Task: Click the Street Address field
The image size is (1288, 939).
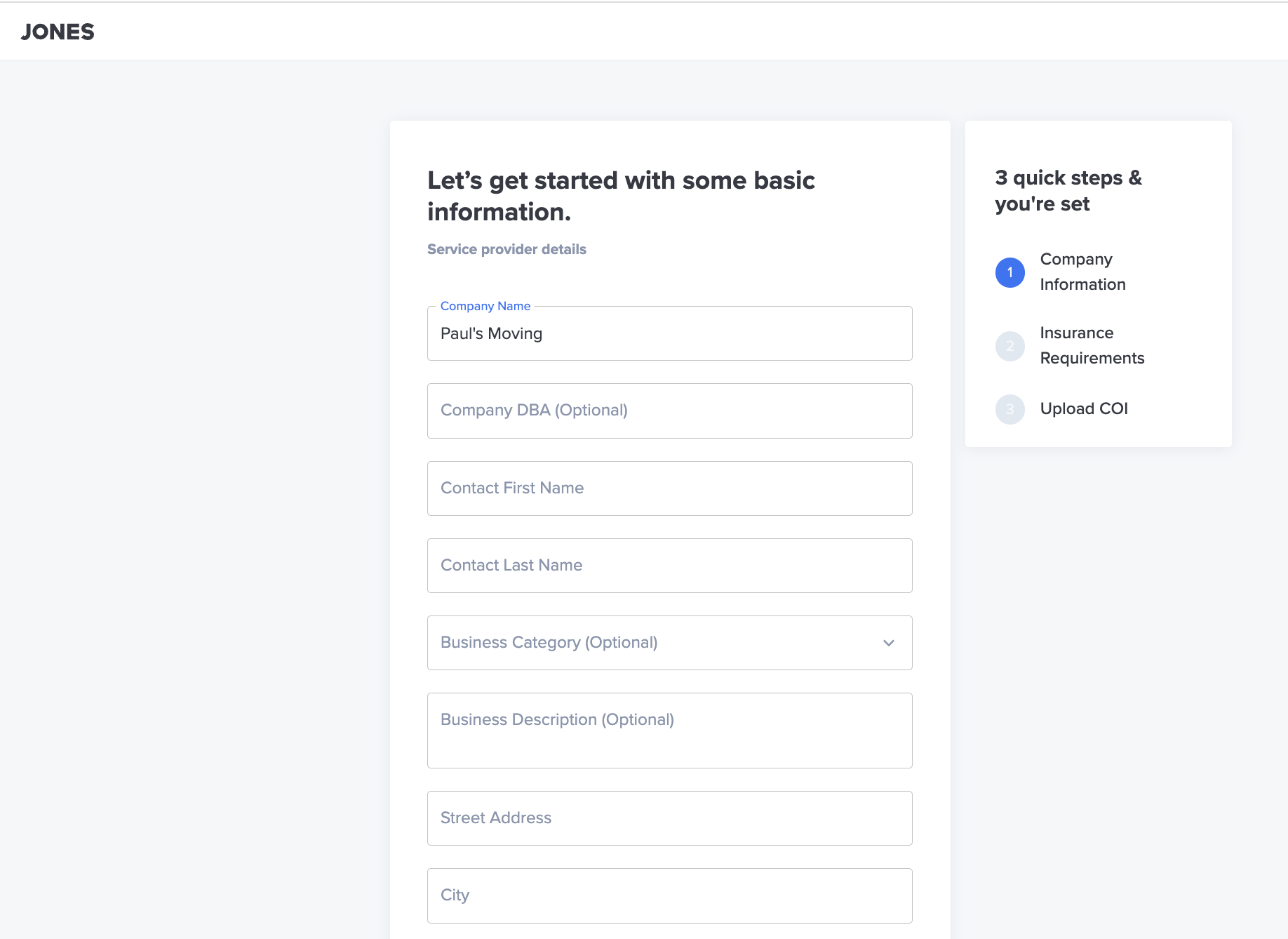Action: [x=669, y=818]
